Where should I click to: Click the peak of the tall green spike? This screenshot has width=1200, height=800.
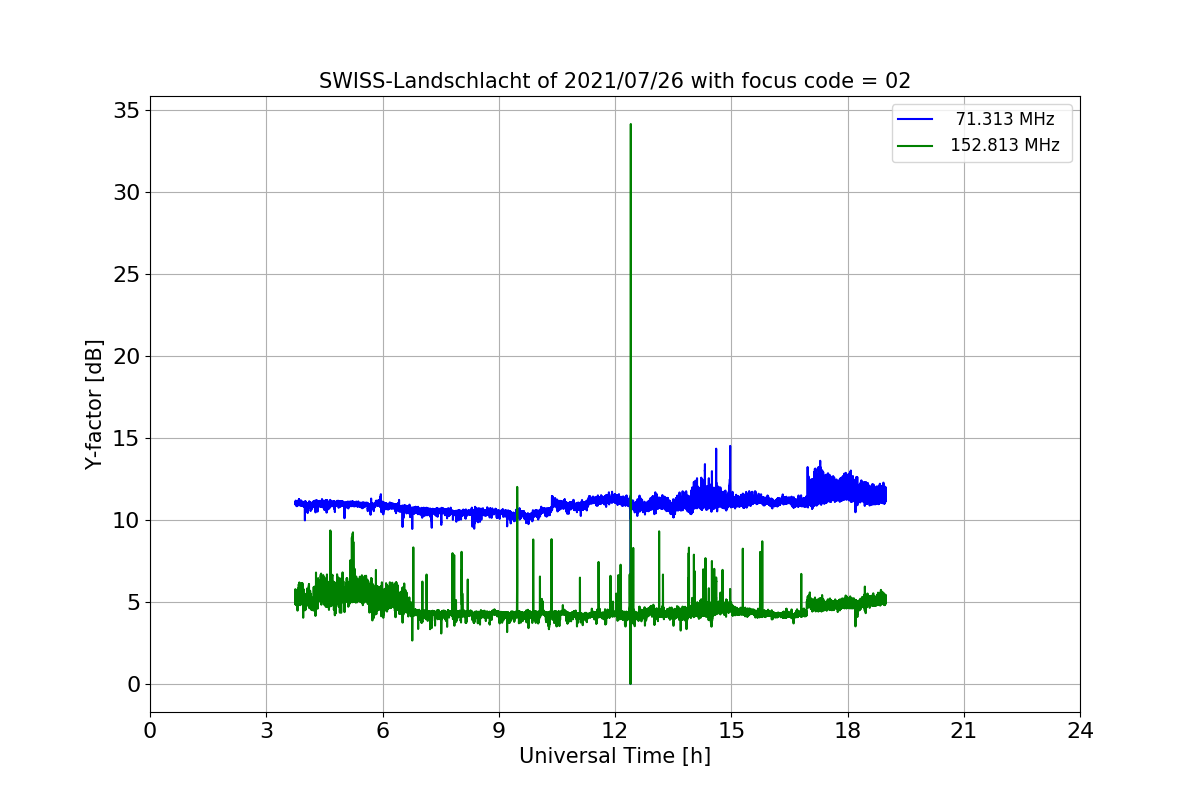point(630,124)
